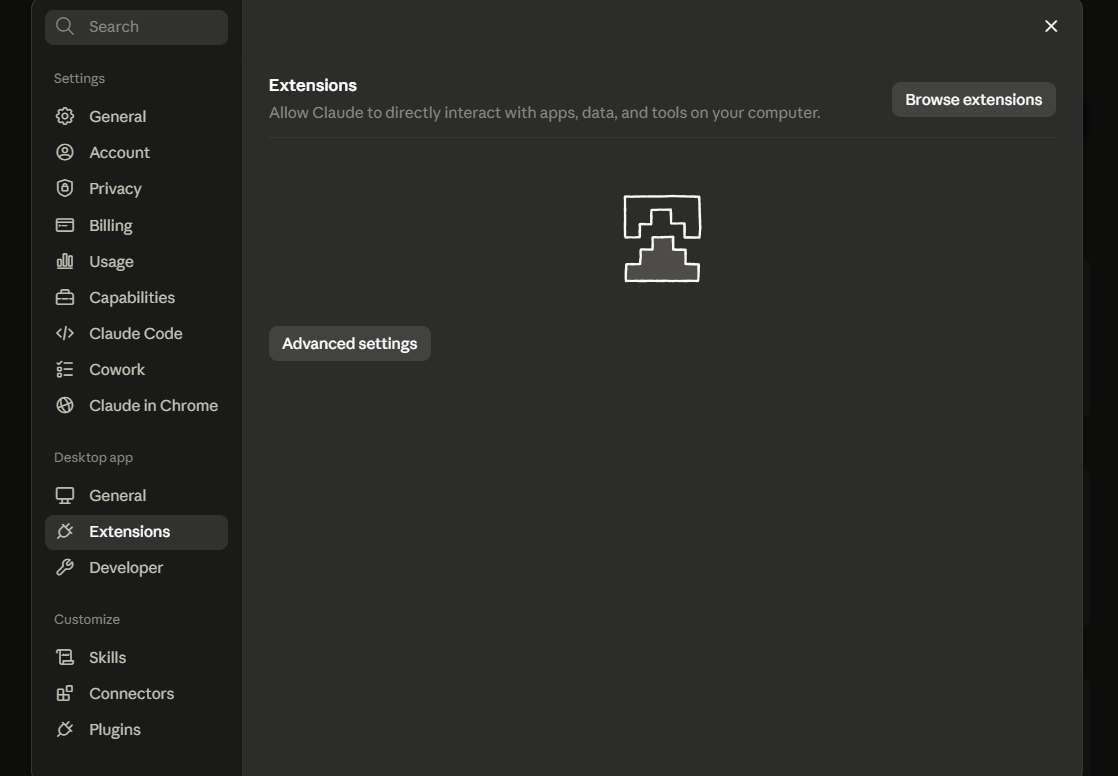Select Claude Code in the sidebar
1118x776 pixels.
coord(136,333)
